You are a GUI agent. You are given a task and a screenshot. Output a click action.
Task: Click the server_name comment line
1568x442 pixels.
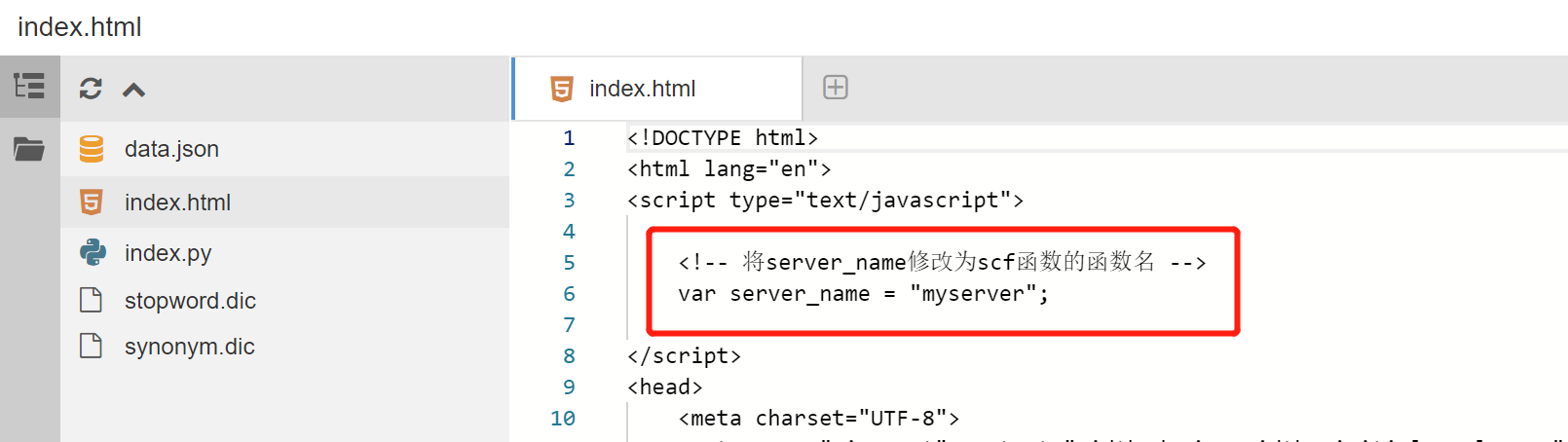(x=943, y=262)
